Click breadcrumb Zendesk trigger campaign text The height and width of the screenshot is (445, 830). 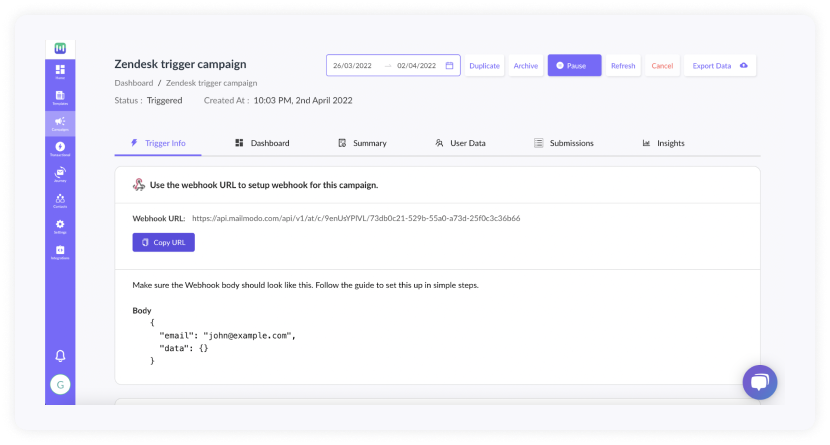tap(212, 83)
